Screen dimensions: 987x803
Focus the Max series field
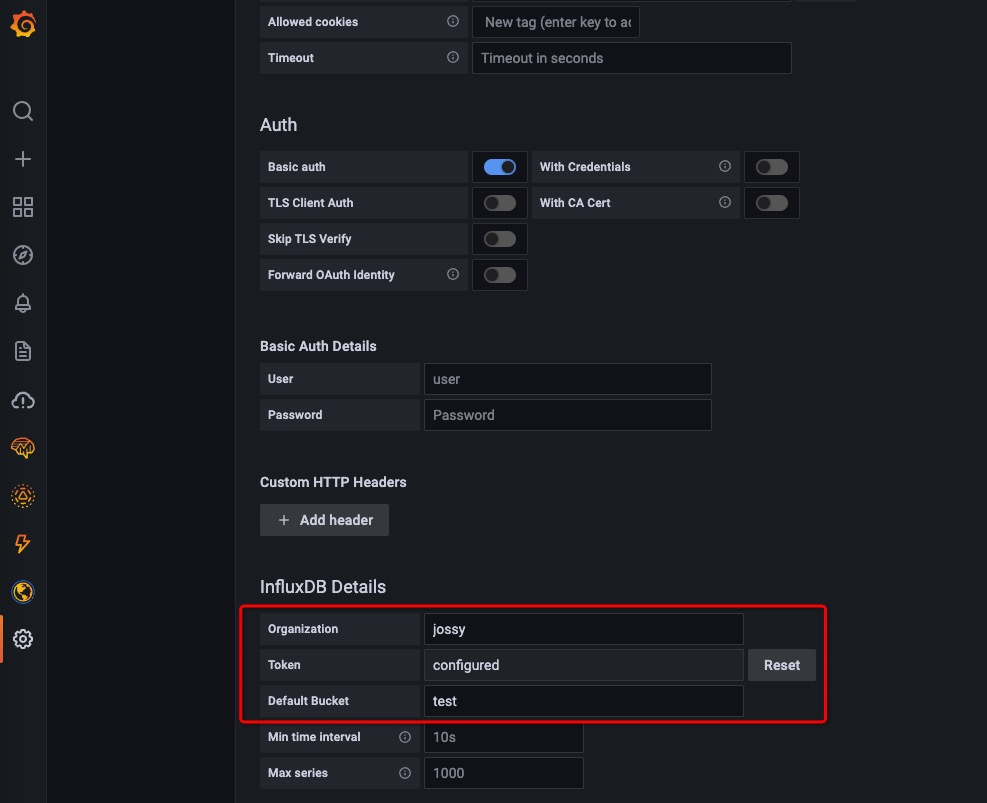click(x=504, y=773)
